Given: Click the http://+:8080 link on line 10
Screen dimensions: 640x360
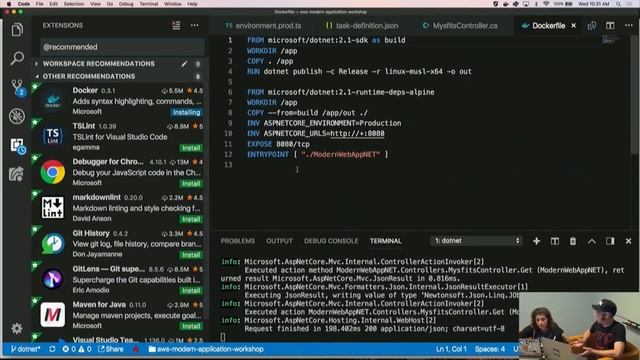Looking at the screenshot, I should point(357,133).
